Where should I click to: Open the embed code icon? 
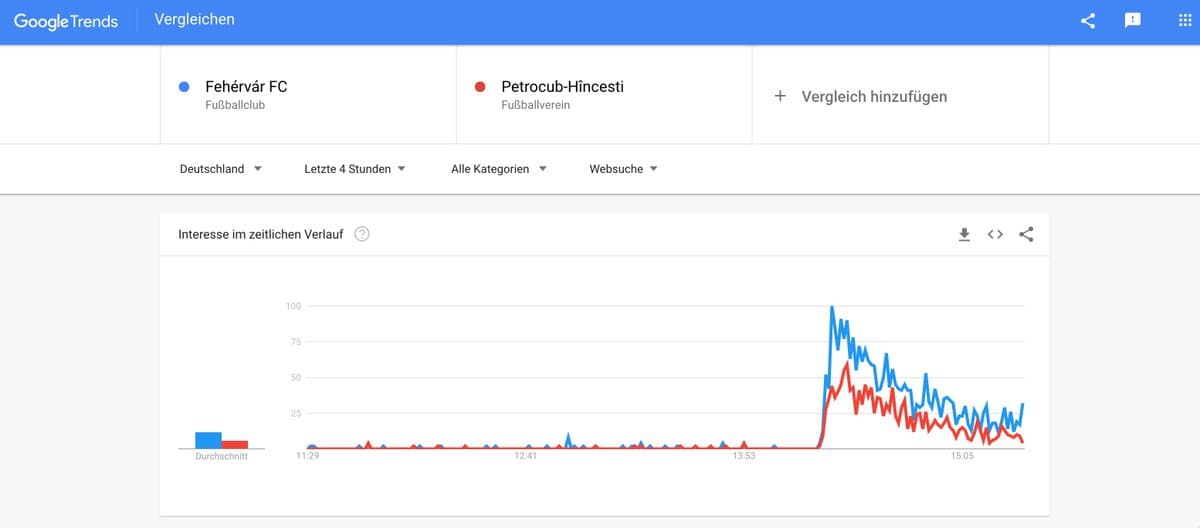[x=995, y=235]
